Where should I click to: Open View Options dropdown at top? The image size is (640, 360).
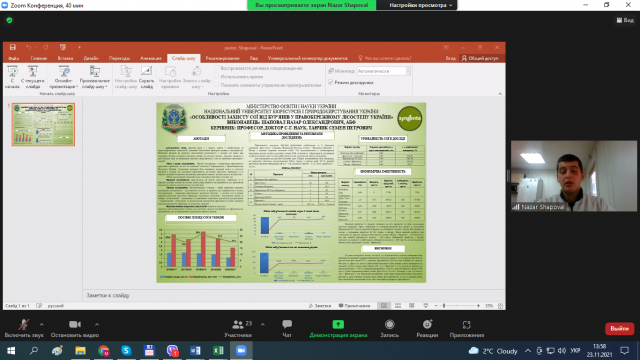[x=420, y=5]
